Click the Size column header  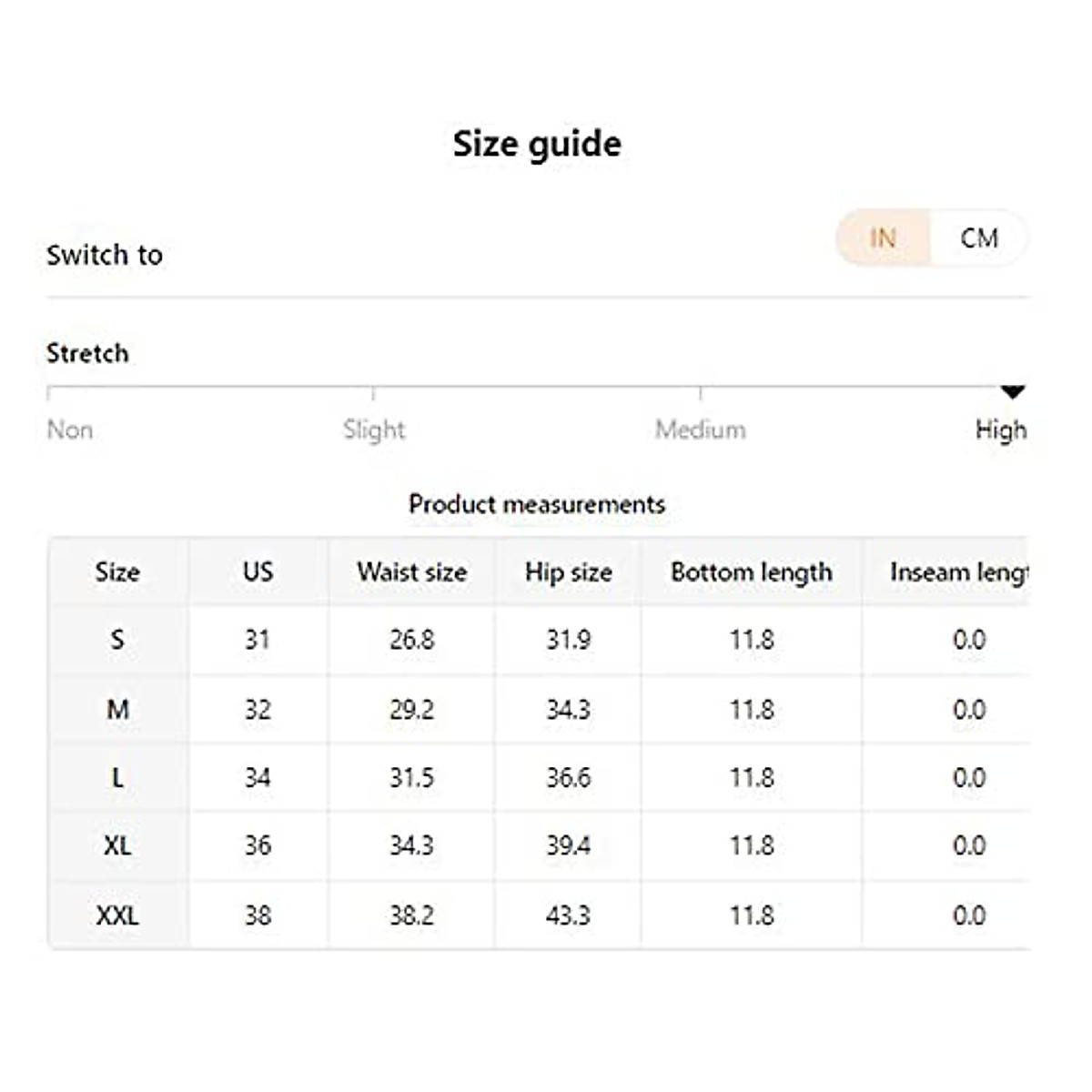click(x=117, y=572)
